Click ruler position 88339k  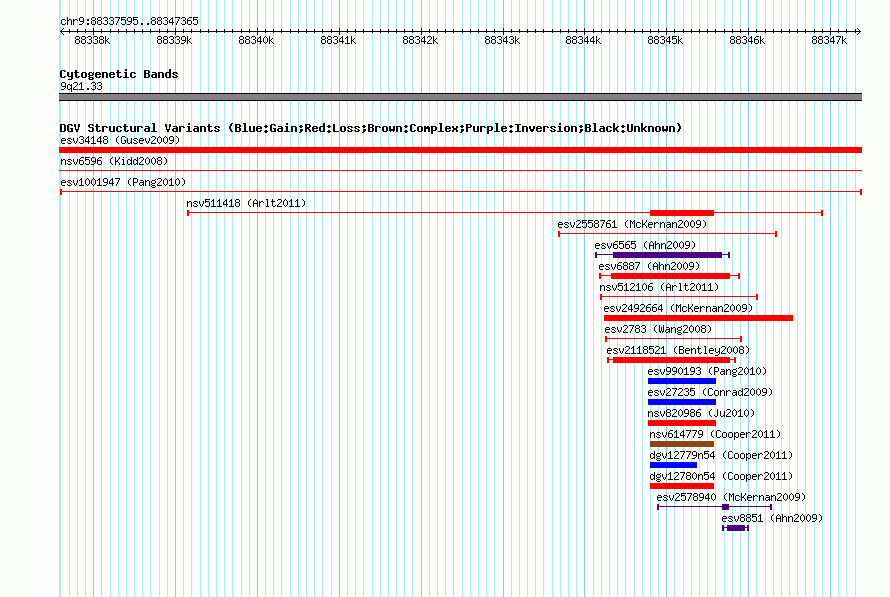click(x=174, y=40)
